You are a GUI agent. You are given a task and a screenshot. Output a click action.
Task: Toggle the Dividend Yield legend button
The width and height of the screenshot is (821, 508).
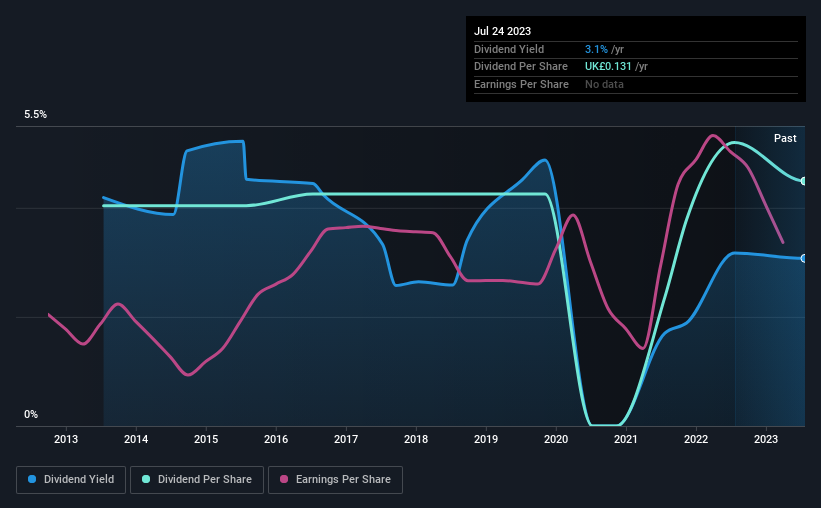(x=71, y=479)
